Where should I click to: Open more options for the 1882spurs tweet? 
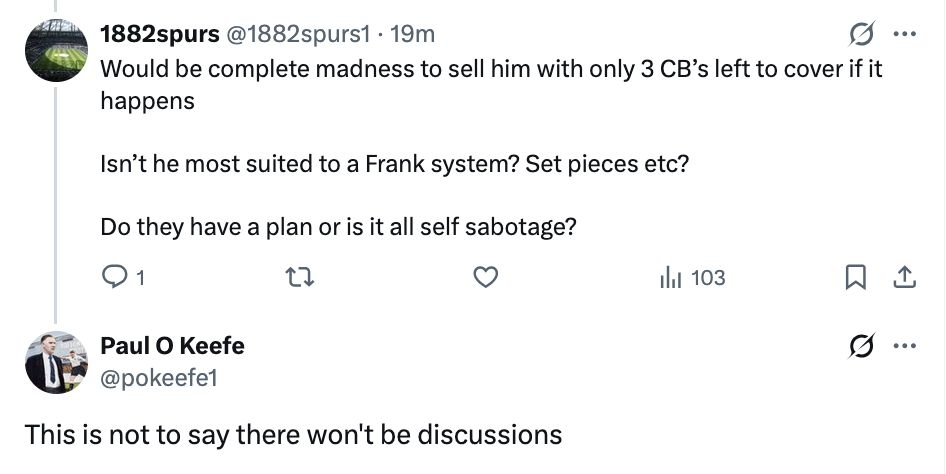click(904, 35)
